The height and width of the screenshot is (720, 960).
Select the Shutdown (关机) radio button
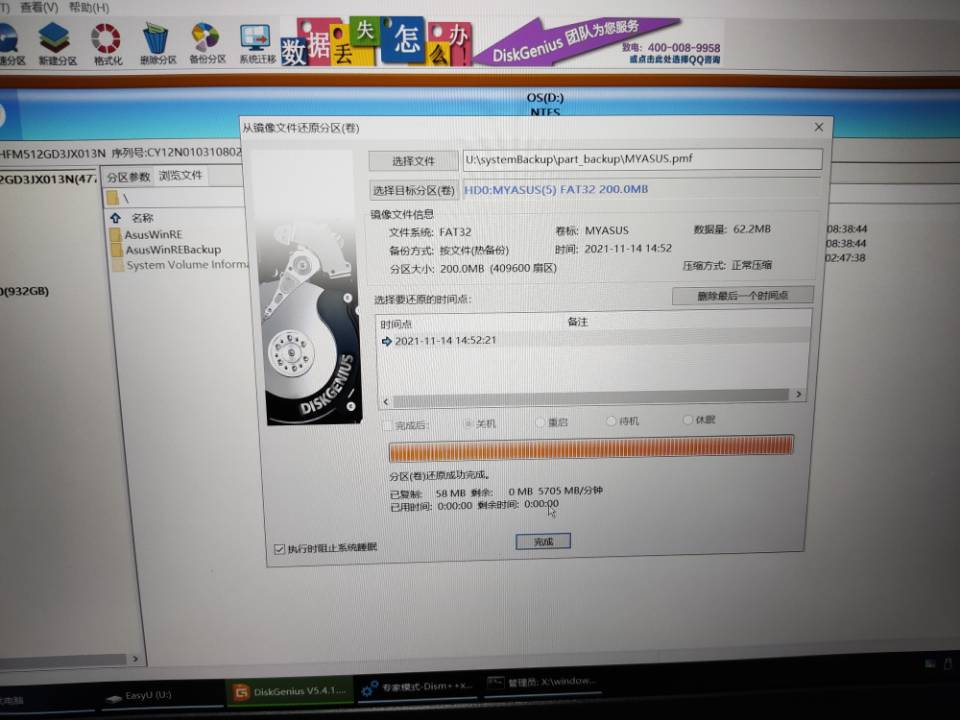click(x=468, y=424)
